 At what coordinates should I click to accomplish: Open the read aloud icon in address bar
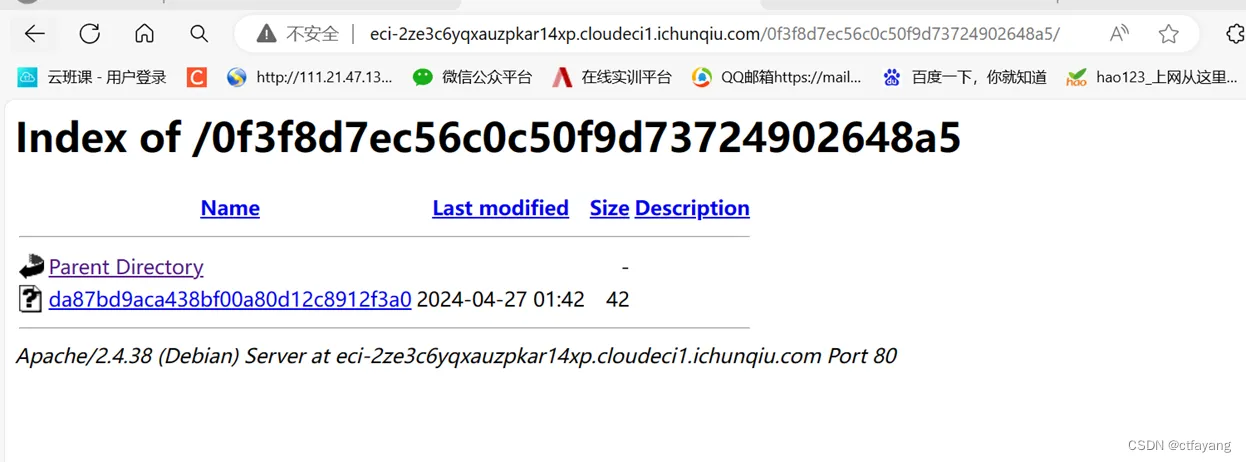[x=1119, y=34]
